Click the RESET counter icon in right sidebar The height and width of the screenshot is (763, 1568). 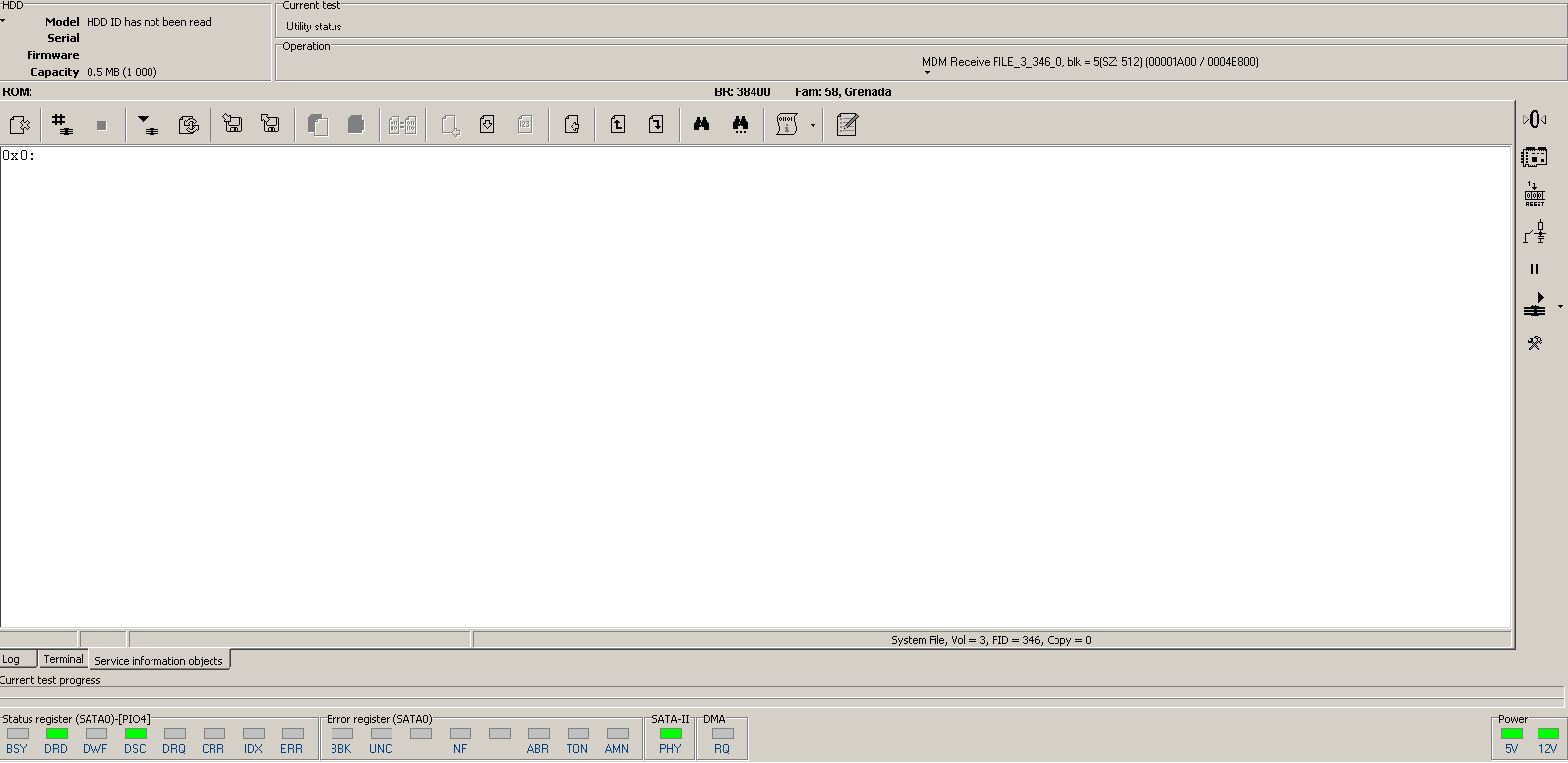[1535, 194]
